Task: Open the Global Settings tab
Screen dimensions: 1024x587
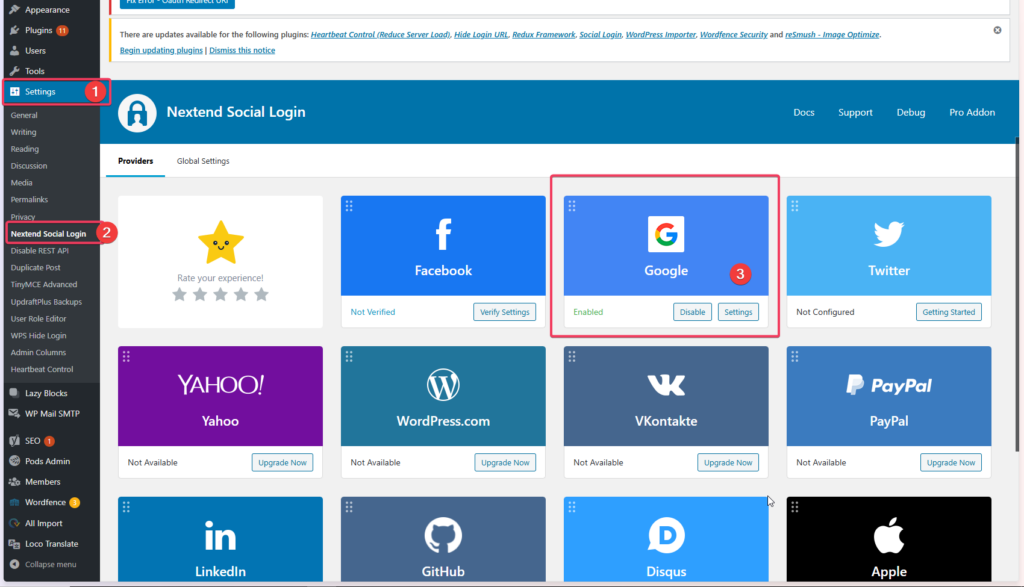Action: [x=203, y=161]
